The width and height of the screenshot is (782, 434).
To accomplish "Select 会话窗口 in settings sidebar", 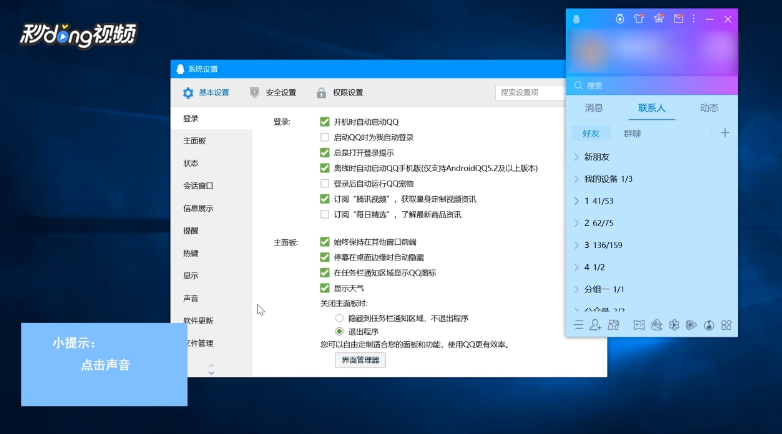I will pos(198,186).
